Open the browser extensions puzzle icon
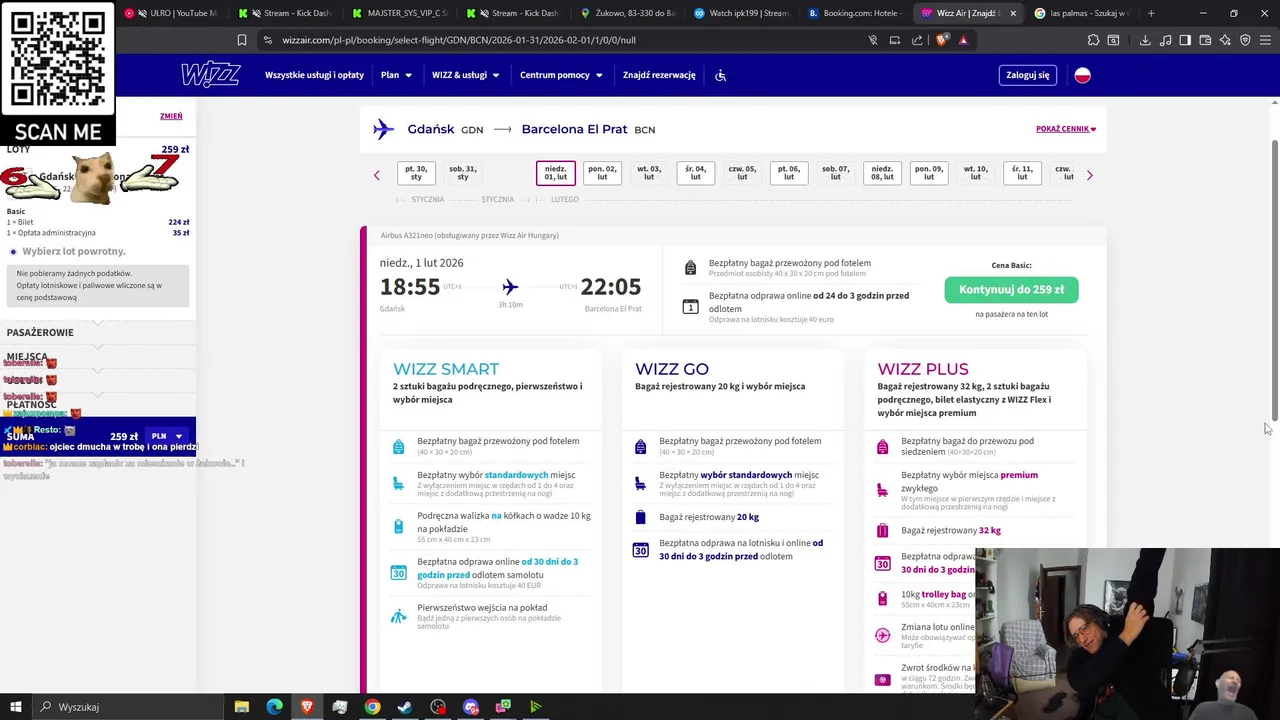The image size is (1280, 720). (x=1093, y=40)
